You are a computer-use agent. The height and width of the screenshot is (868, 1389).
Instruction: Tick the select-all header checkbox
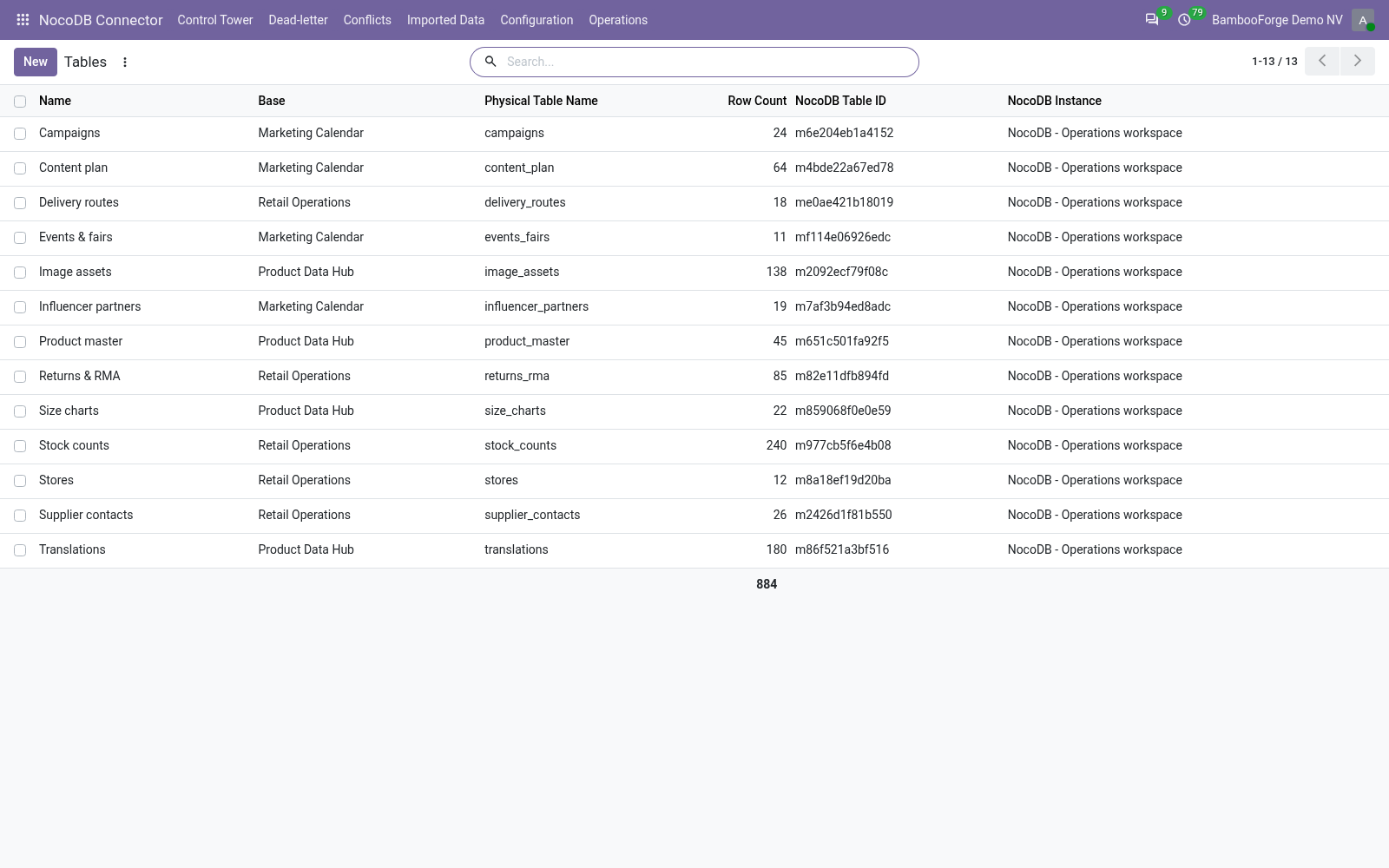tap(20, 102)
